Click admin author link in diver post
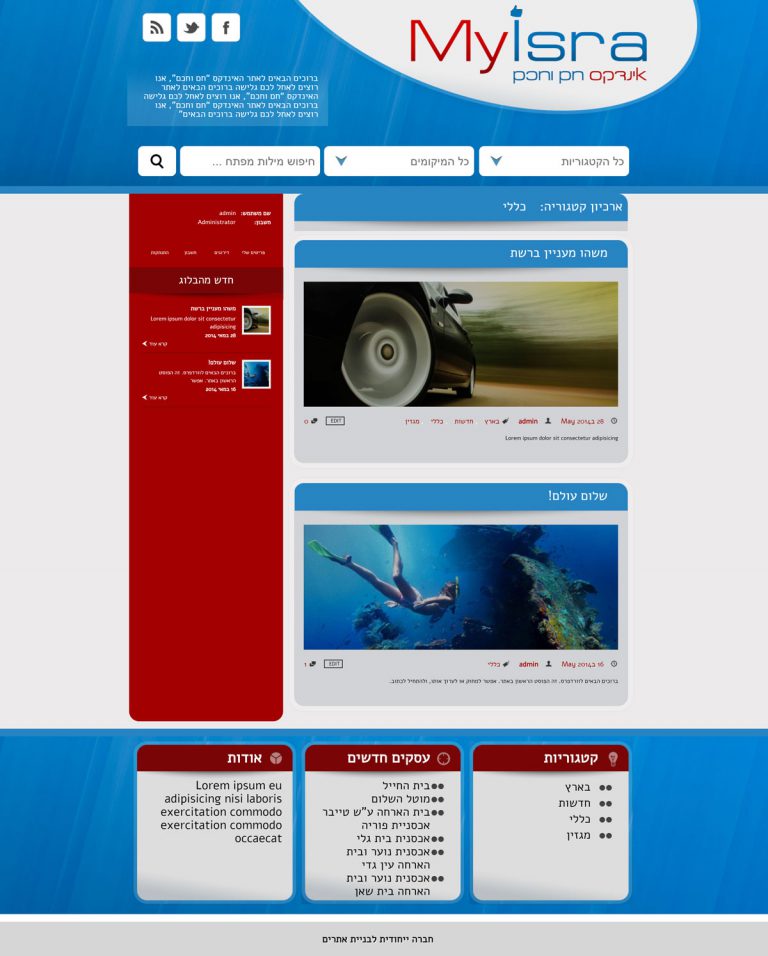The width and height of the screenshot is (768, 956). [x=528, y=665]
